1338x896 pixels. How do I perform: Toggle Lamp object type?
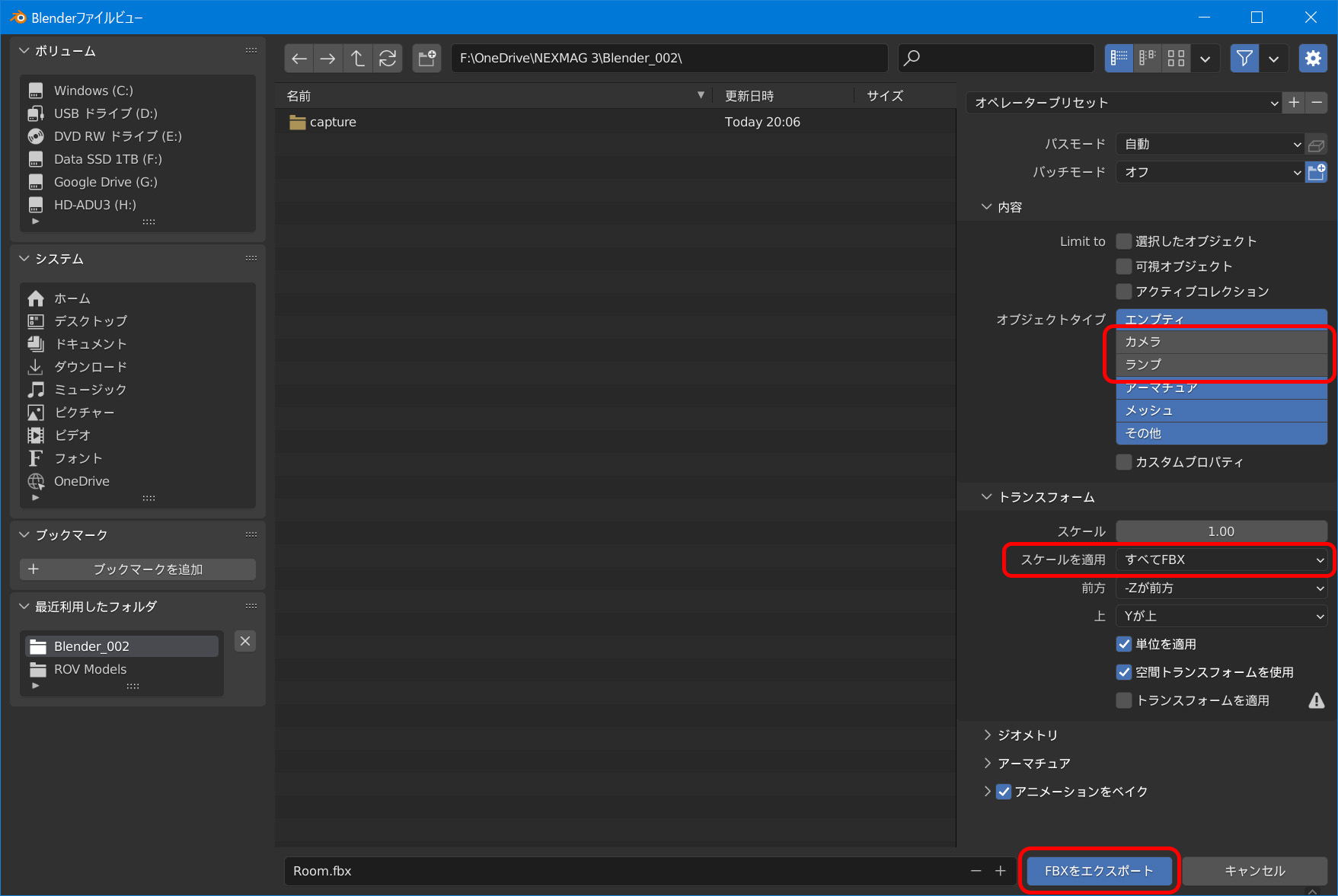click(x=1221, y=365)
